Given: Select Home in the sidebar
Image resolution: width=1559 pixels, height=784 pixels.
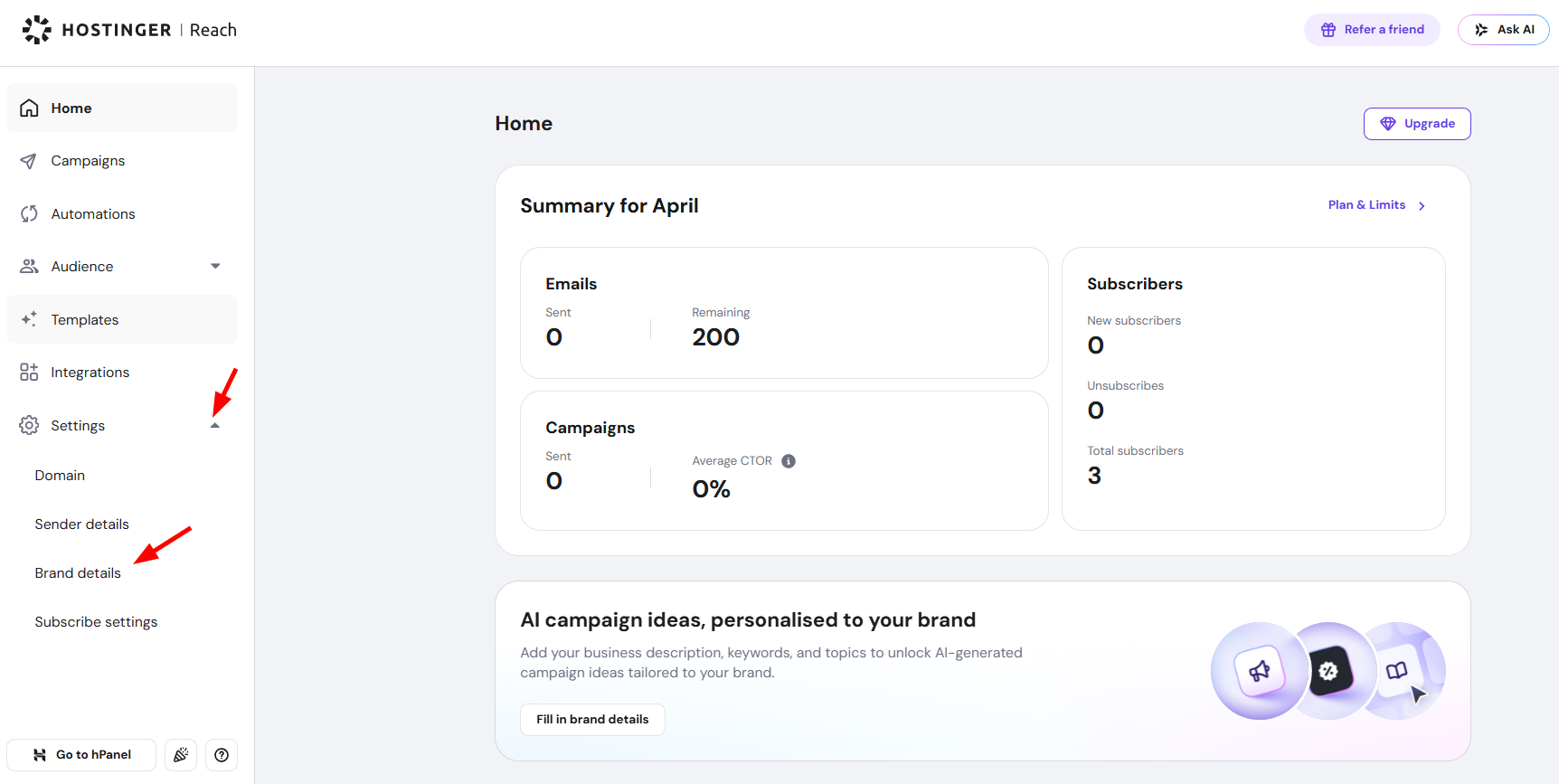Looking at the screenshot, I should (71, 109).
